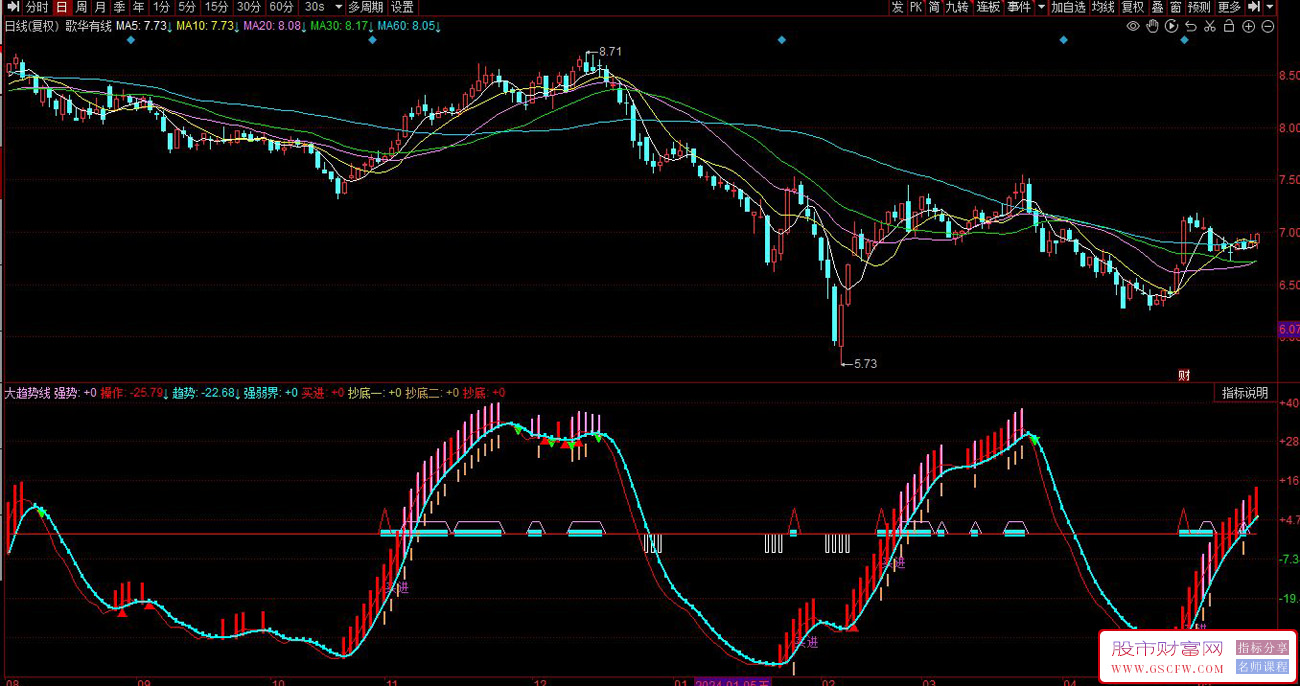Open 多周期 multi-period view
The width and height of the screenshot is (1300, 686).
[366, 7]
